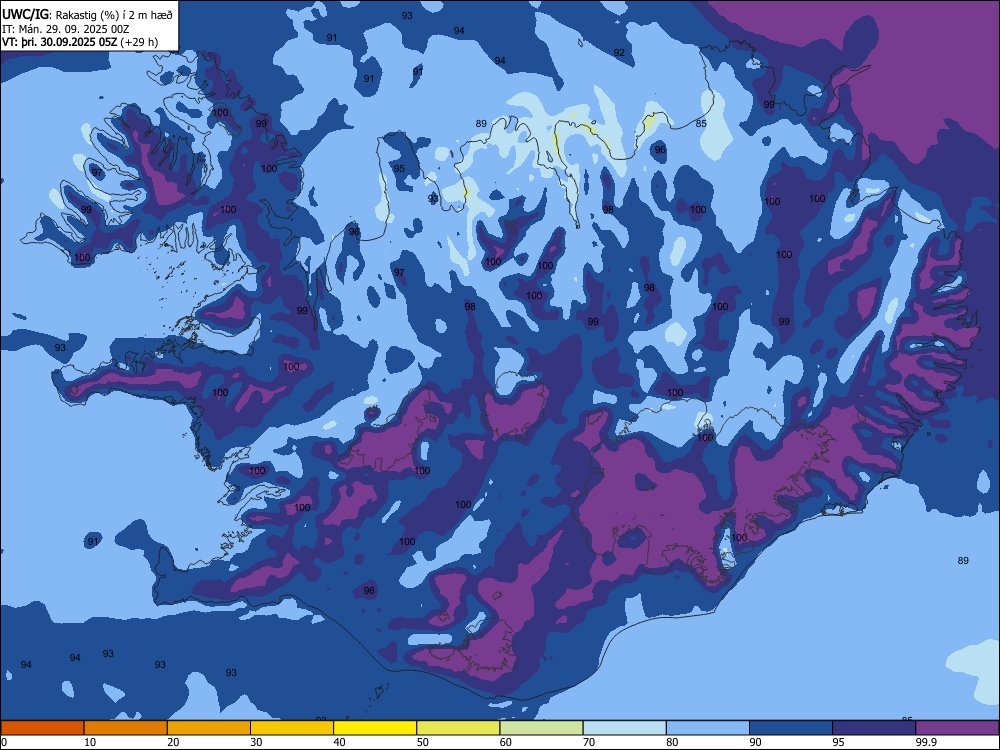The width and height of the screenshot is (1000, 750).
Task: Select the purple above-99.9 legend swatch
Action: tap(957, 728)
